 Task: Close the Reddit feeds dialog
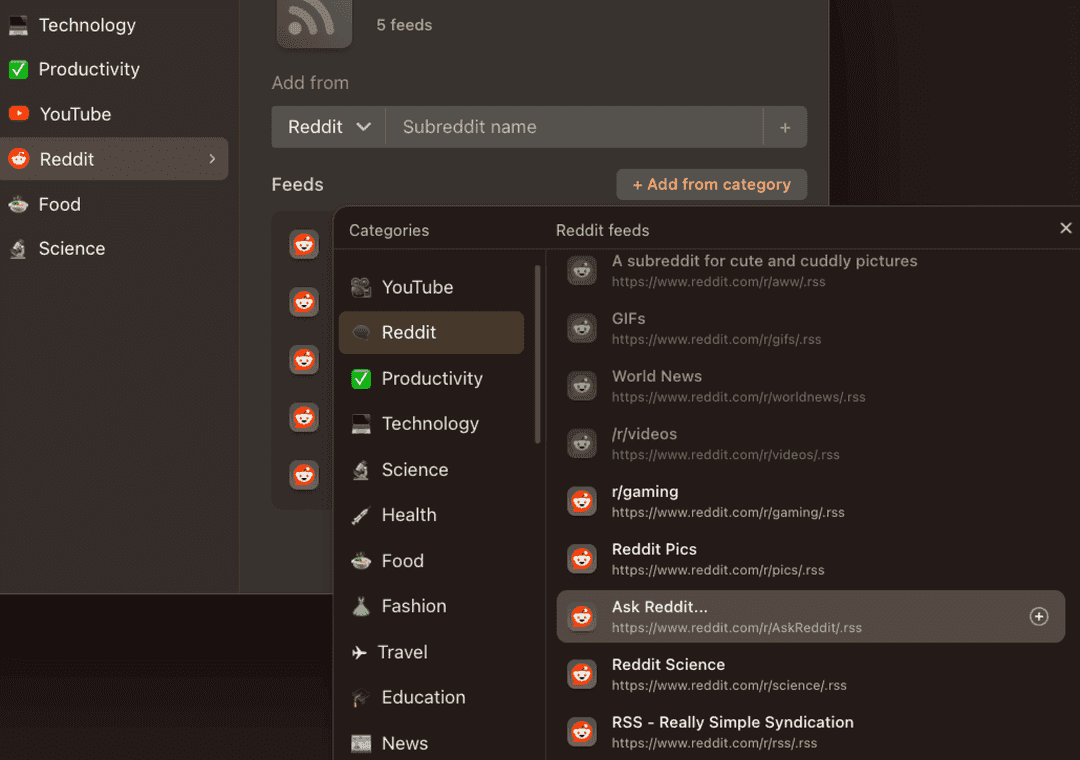coord(1065,228)
